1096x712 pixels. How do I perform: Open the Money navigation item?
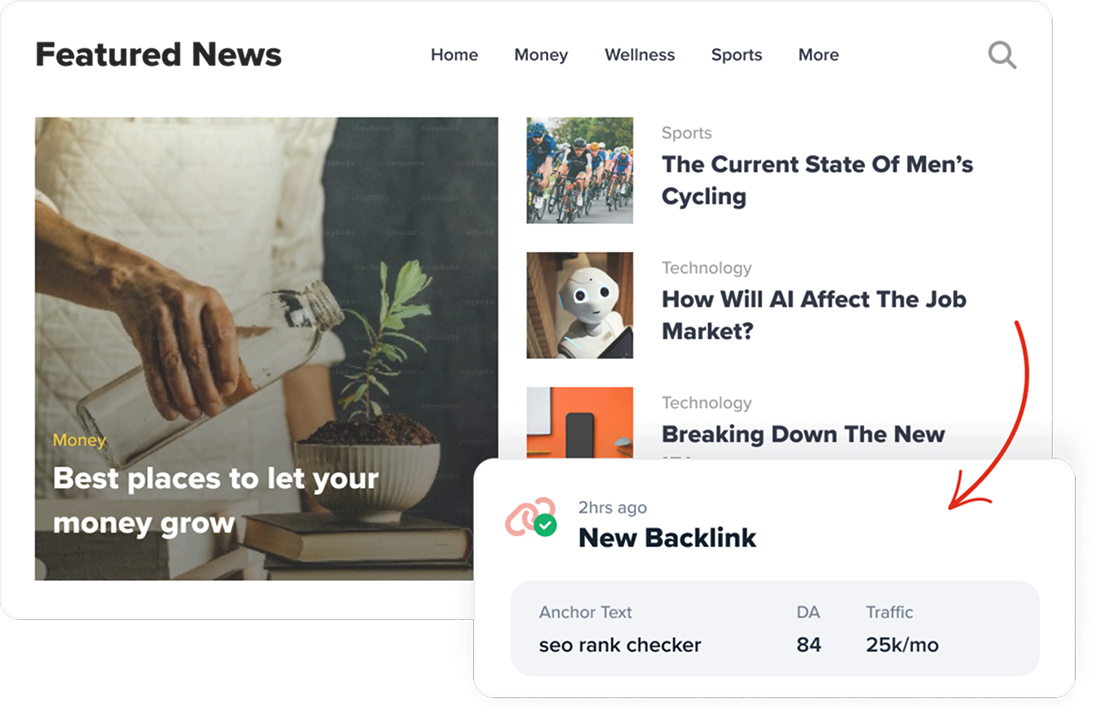541,55
